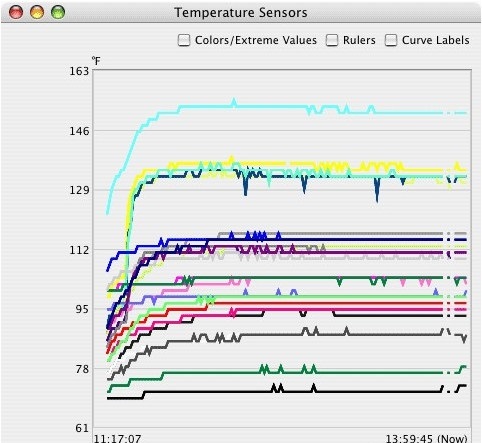Click the 163 y-axis label
This screenshot has width=482, height=443.
pos(79,71)
